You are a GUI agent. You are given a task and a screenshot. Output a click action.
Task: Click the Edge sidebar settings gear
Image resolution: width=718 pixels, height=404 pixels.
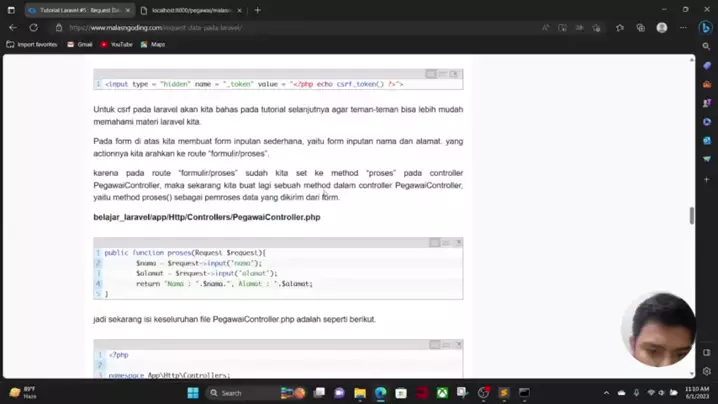[706, 371]
